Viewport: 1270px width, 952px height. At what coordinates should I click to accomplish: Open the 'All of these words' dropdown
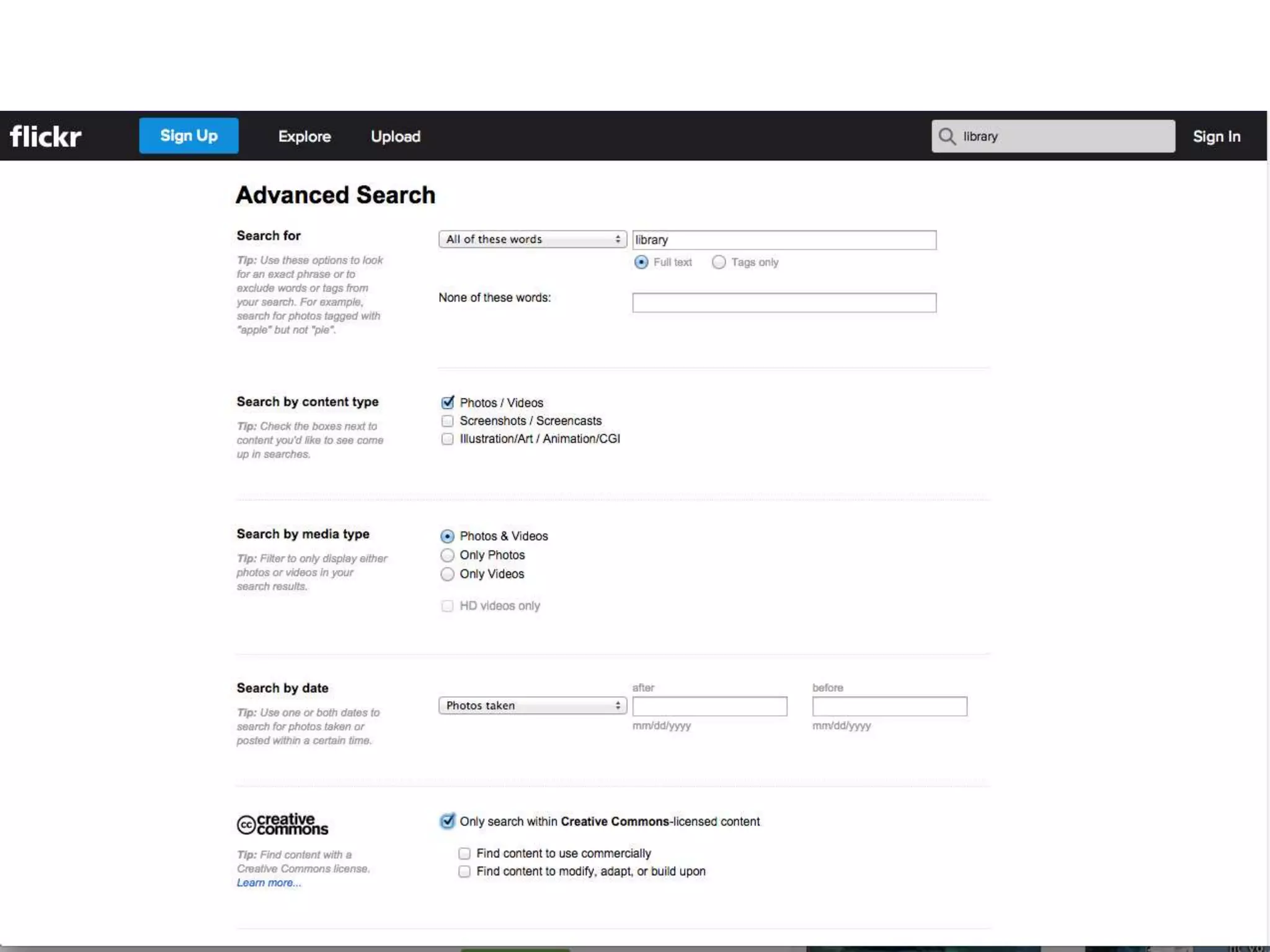pos(532,239)
